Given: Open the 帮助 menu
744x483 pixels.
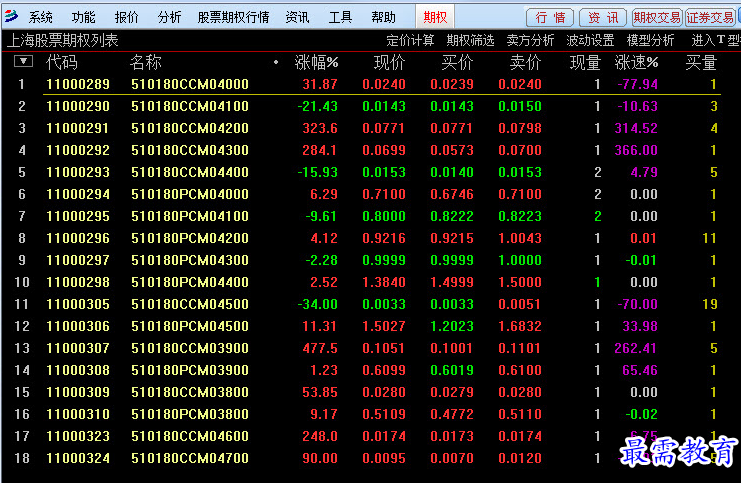Looking at the screenshot, I should coord(383,18).
